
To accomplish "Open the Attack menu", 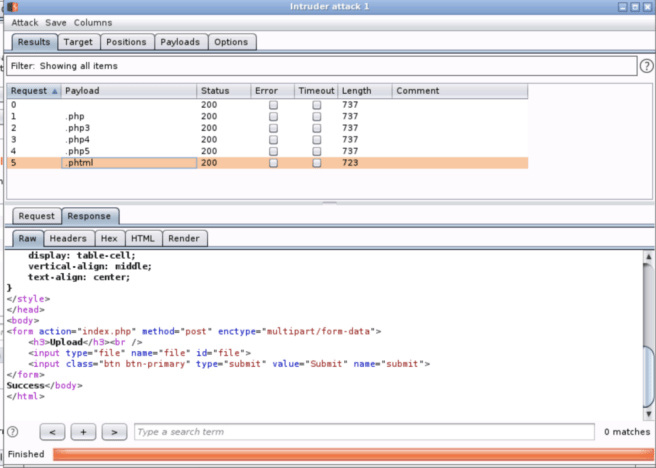I will 24,22.
